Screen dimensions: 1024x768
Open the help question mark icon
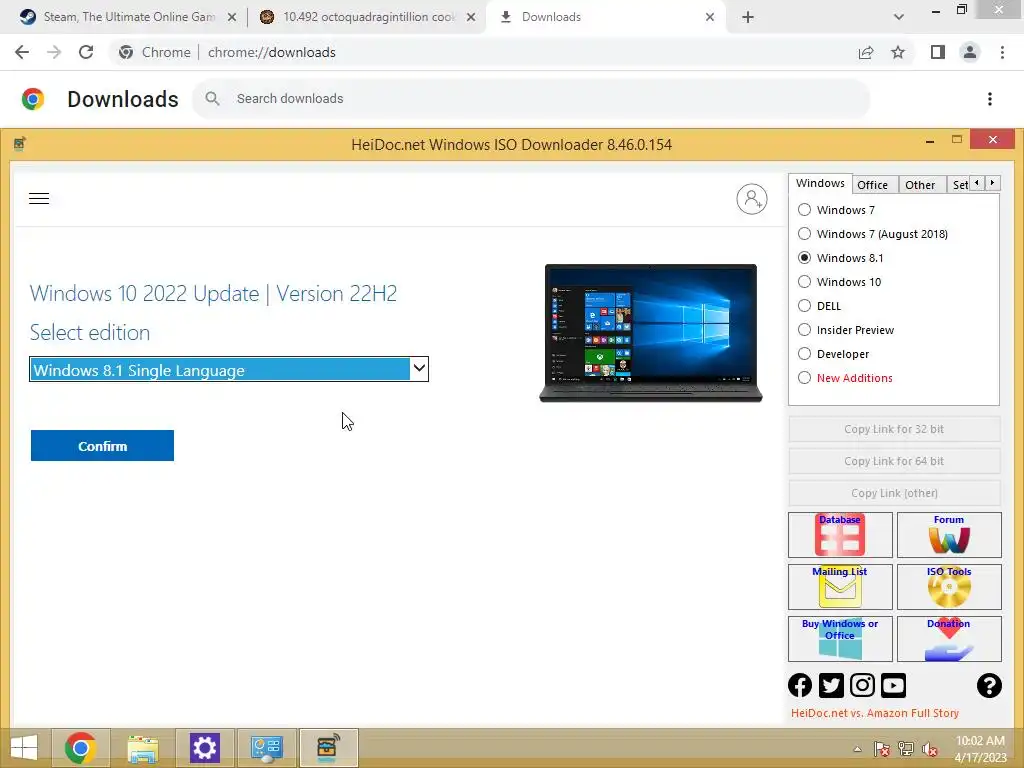(x=989, y=685)
